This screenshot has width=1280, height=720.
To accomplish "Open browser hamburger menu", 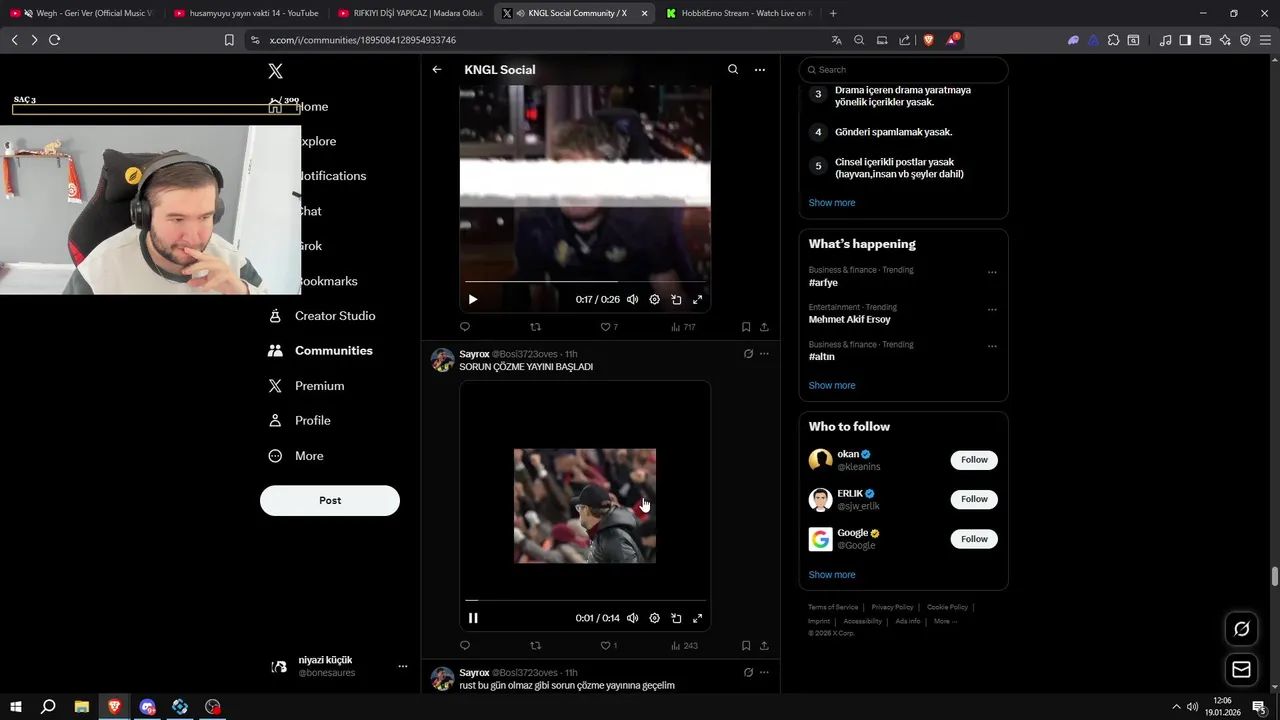I will (1265, 40).
